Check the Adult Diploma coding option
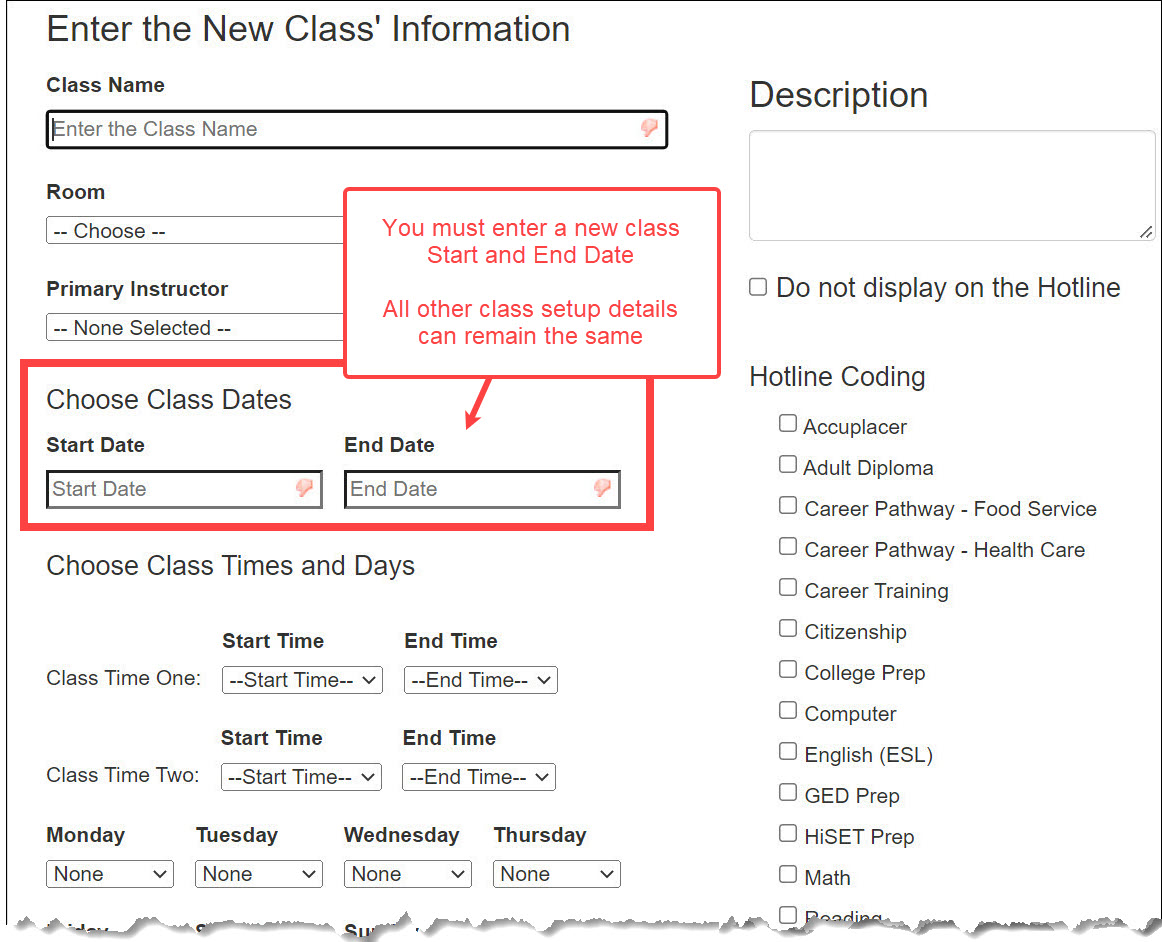Viewport: 1162px width, 942px height. tap(788, 464)
